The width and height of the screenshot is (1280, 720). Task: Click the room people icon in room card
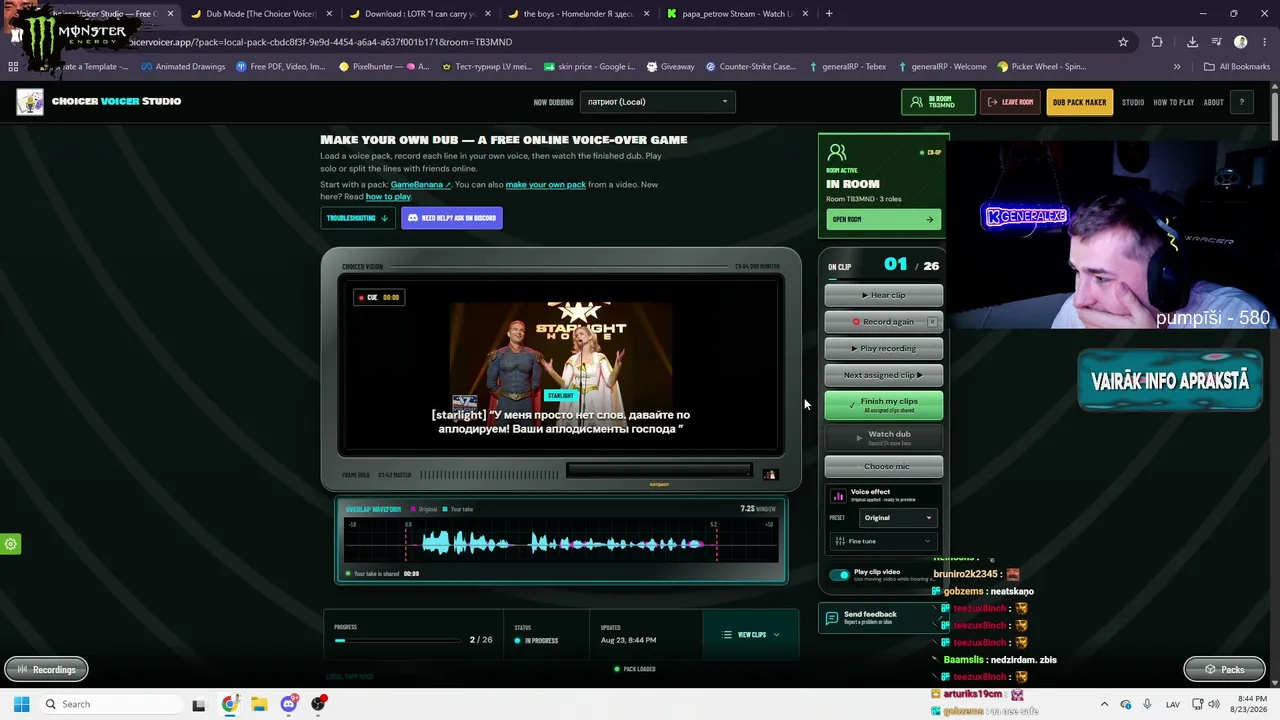click(x=837, y=152)
